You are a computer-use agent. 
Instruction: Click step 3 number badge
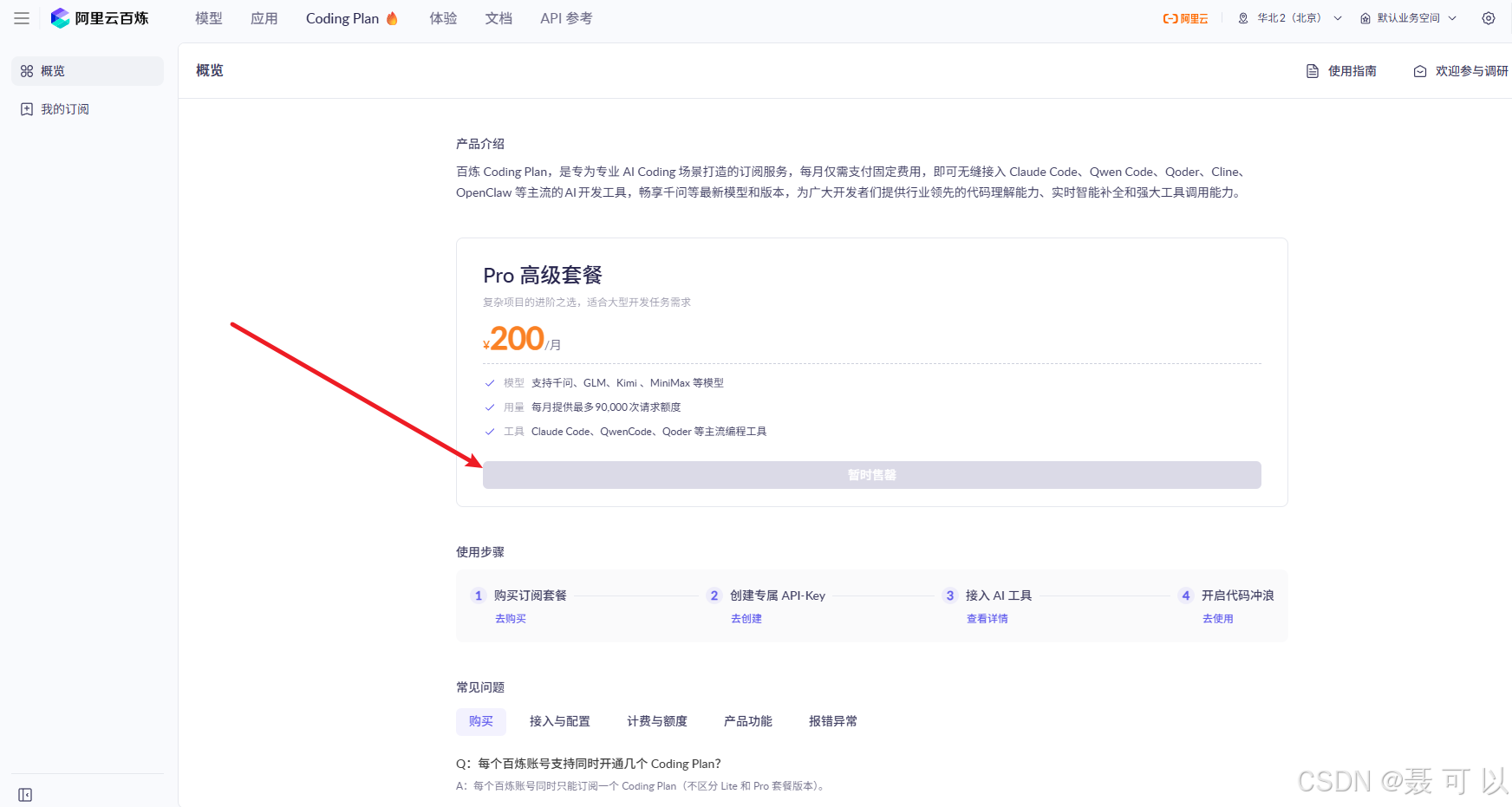(950, 595)
